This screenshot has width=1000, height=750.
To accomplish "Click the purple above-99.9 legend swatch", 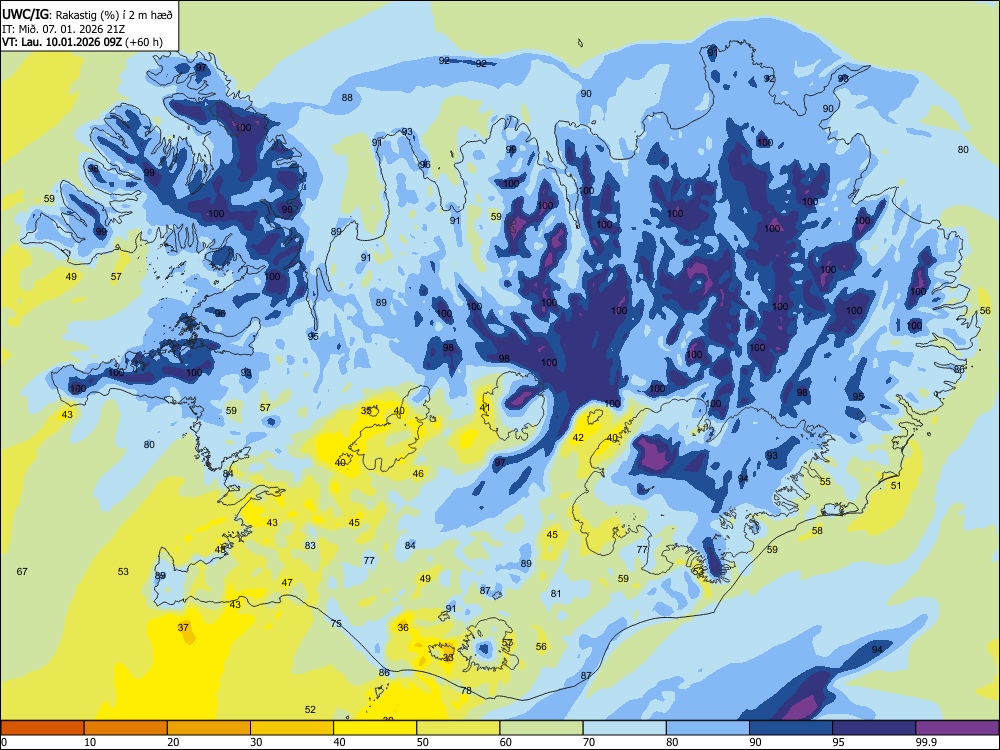I will [957, 728].
